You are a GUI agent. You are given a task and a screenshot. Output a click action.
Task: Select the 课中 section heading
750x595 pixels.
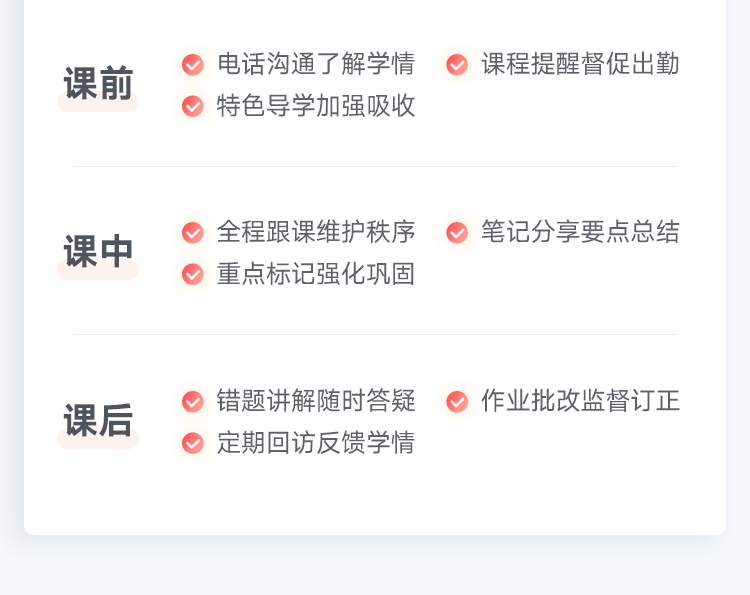98,252
